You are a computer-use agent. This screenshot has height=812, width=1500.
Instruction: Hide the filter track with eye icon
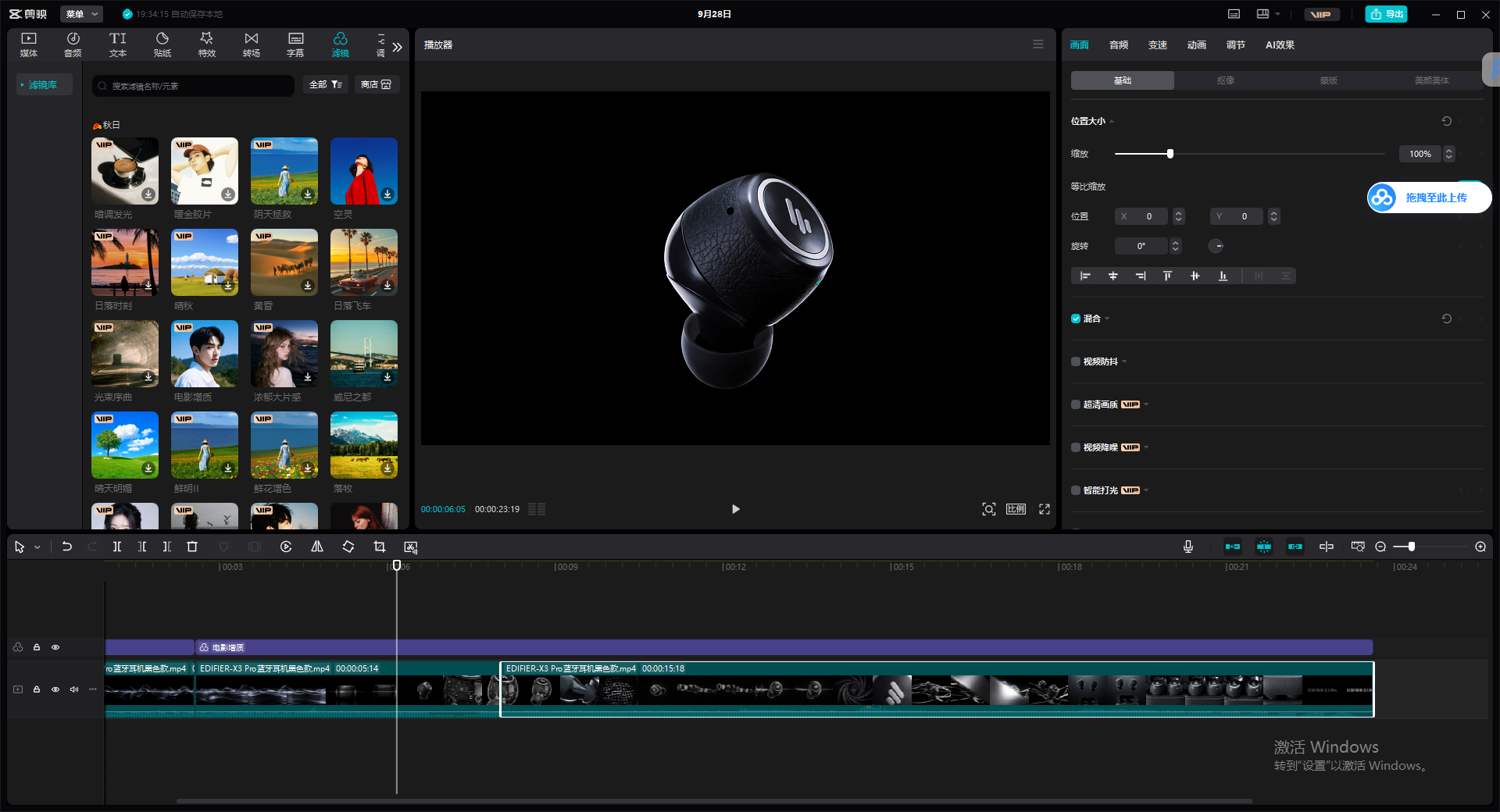tap(55, 647)
